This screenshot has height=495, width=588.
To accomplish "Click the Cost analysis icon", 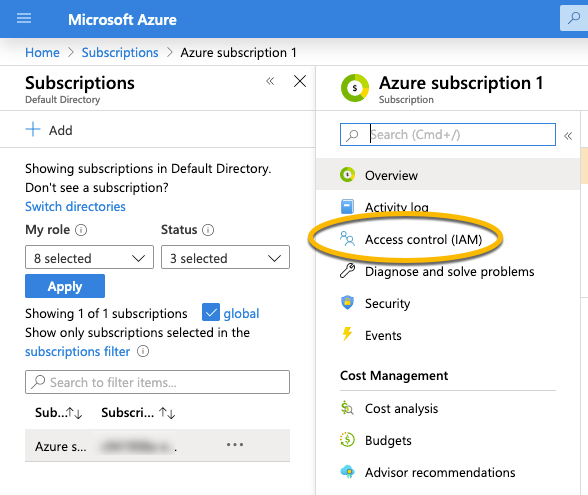I will click(x=347, y=408).
